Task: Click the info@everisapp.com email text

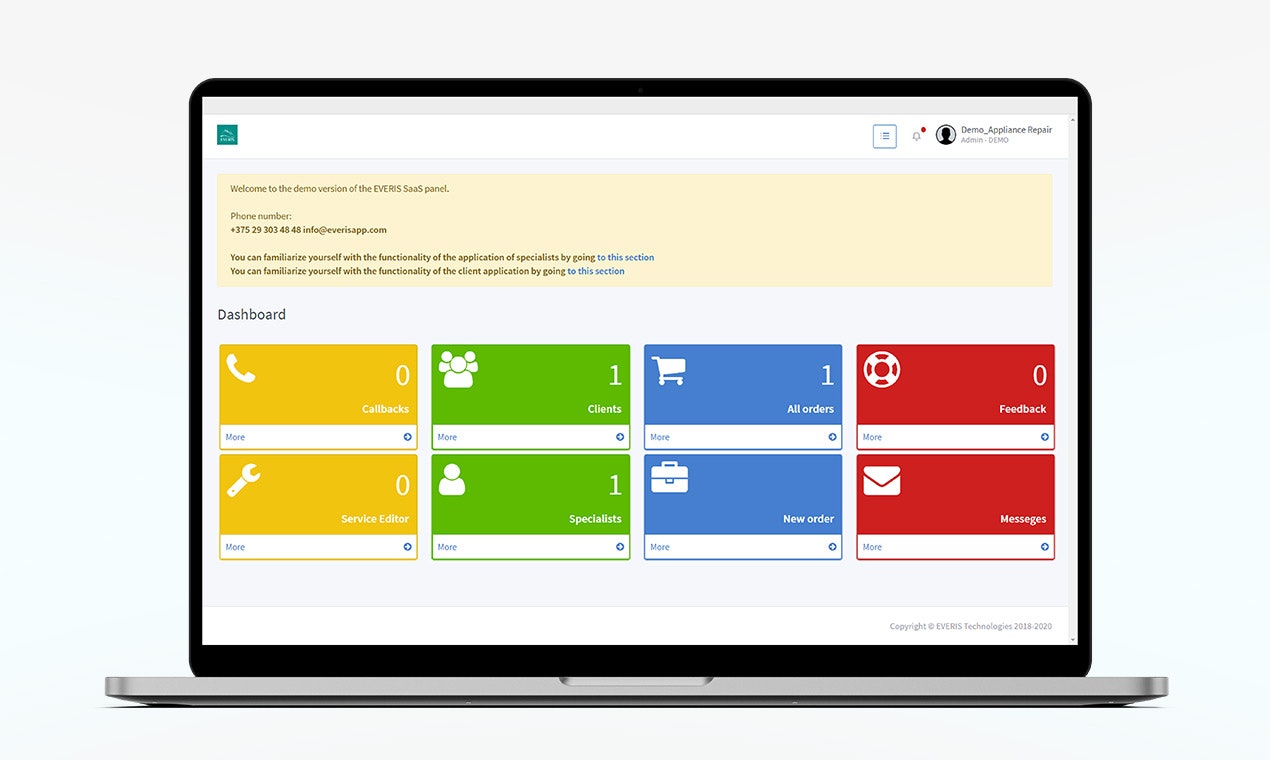Action: pyautogui.click(x=345, y=230)
